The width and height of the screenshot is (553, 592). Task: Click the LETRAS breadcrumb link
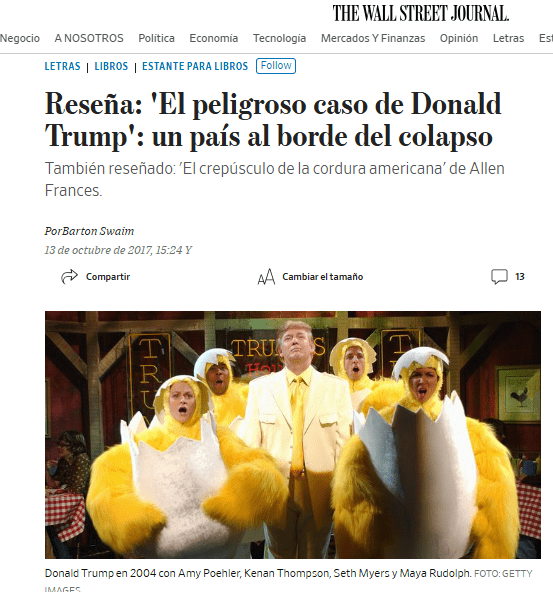point(62,66)
